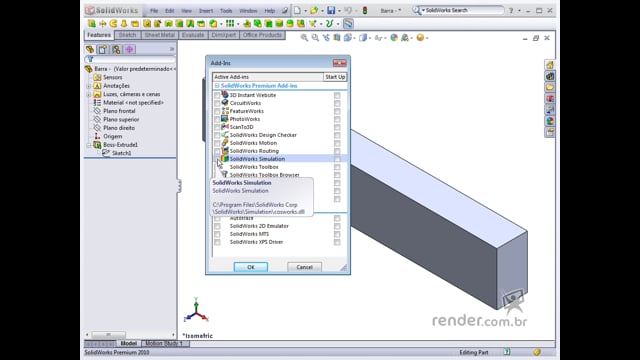Click the Design Library icon in task pane
640x360 pixels.
(550, 76)
